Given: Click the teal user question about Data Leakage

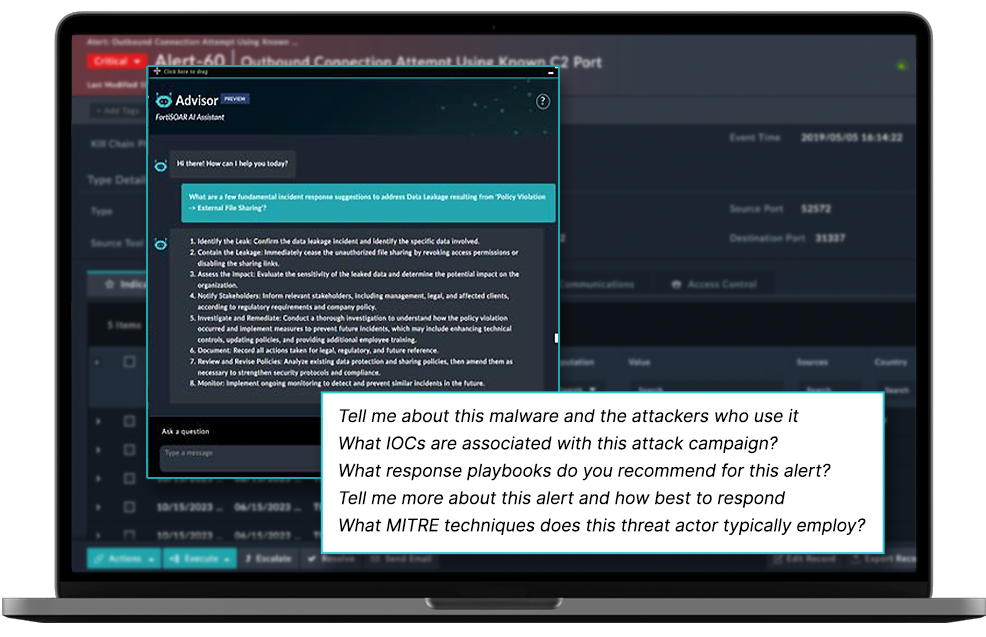Looking at the screenshot, I should point(368,202).
